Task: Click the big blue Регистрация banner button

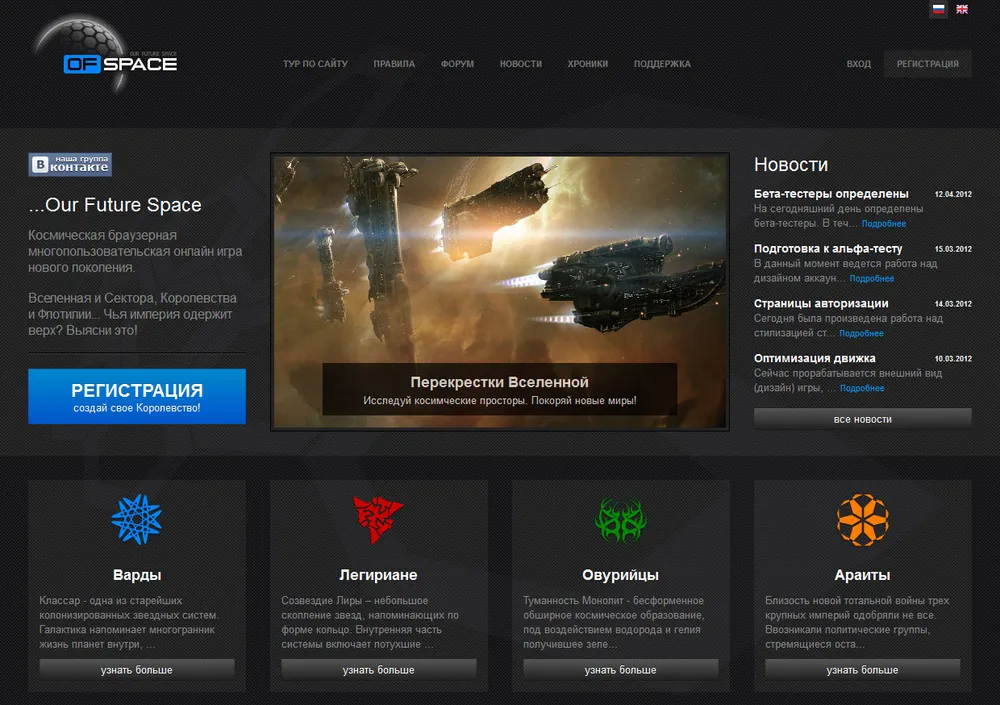Action: coord(137,396)
